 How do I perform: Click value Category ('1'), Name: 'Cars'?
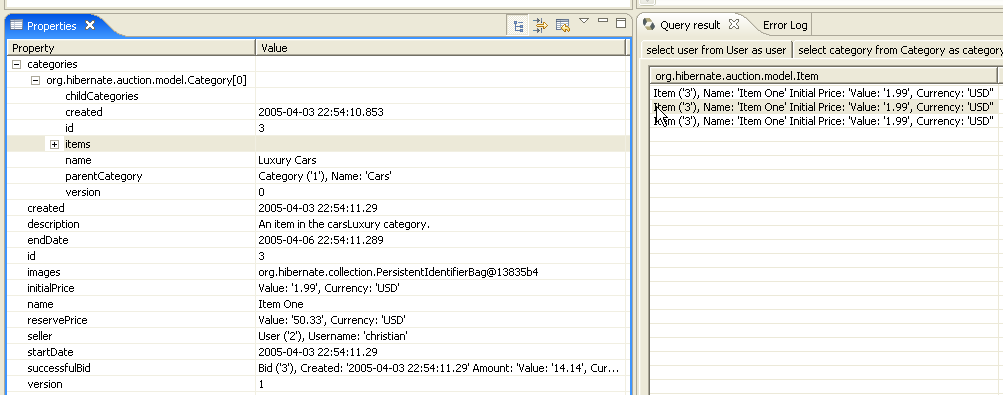(x=325, y=176)
